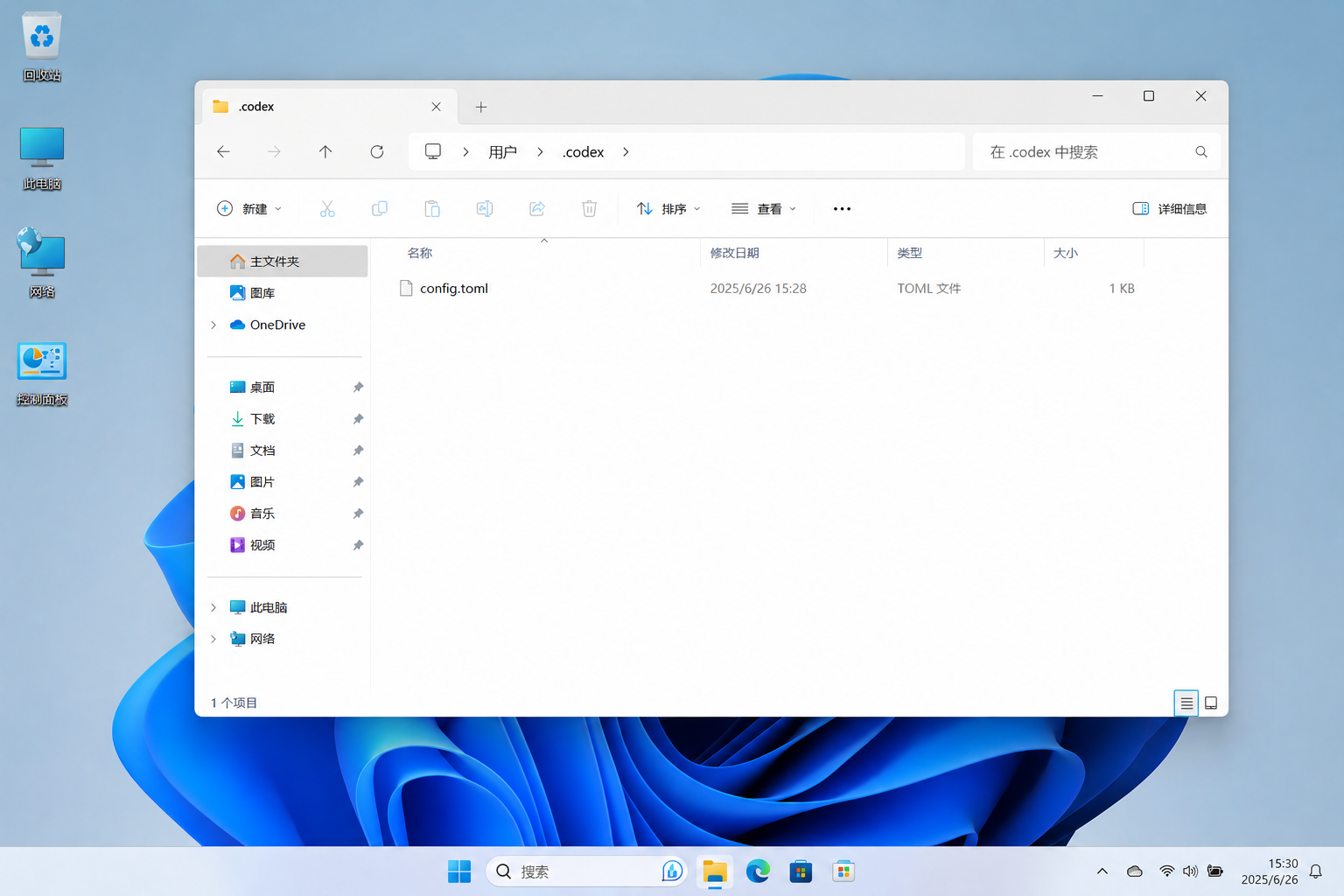Go back with the back arrow
Screen dimensions: 1344x896
coord(223,151)
